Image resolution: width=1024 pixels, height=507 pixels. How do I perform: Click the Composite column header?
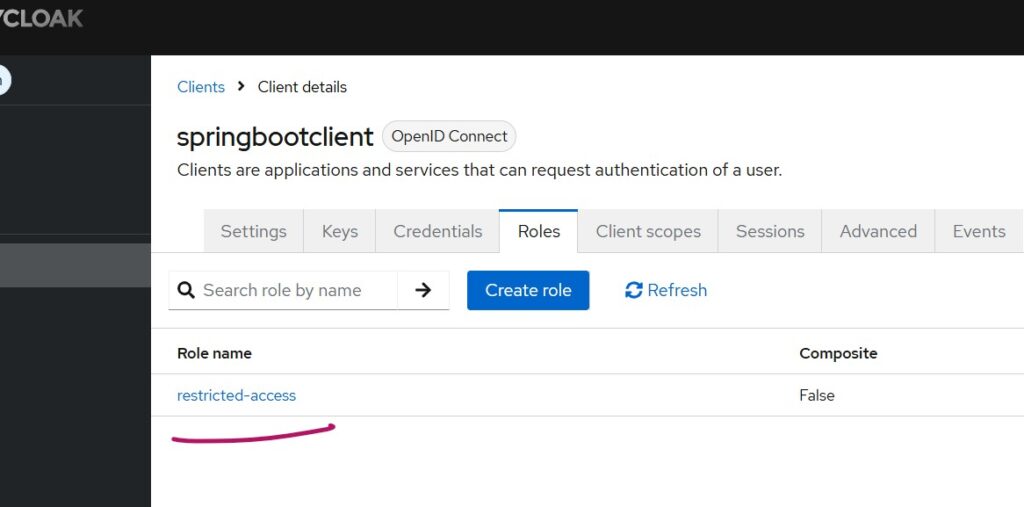pyautogui.click(x=838, y=353)
